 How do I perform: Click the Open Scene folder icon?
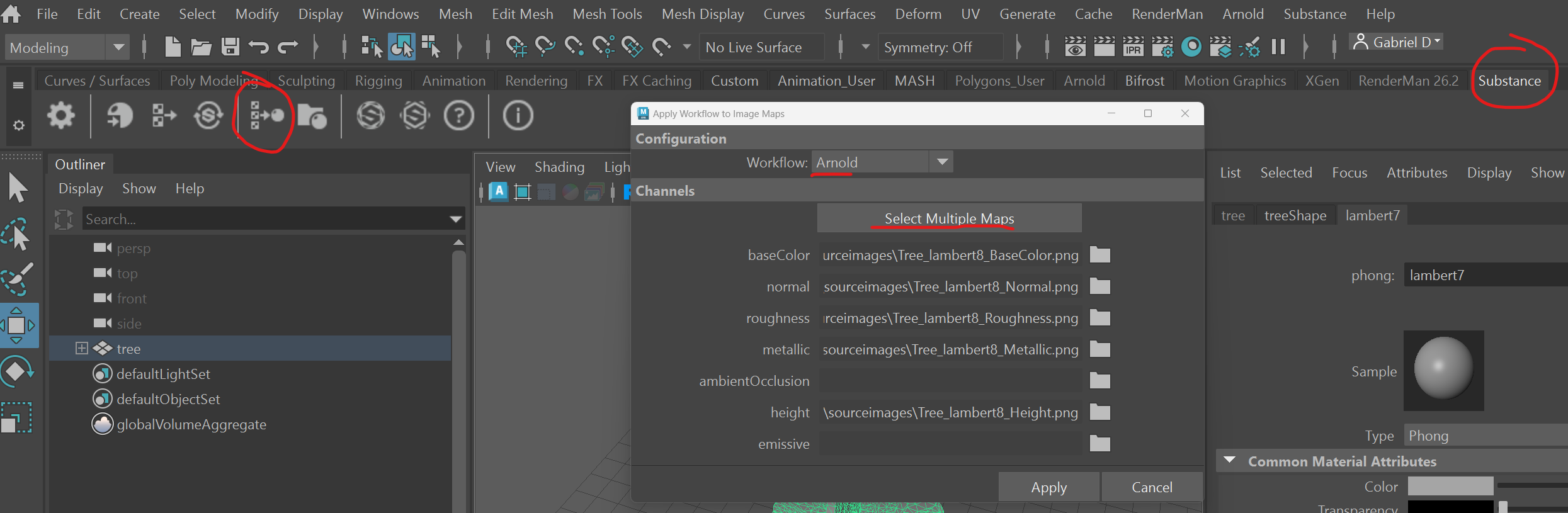pyautogui.click(x=201, y=47)
